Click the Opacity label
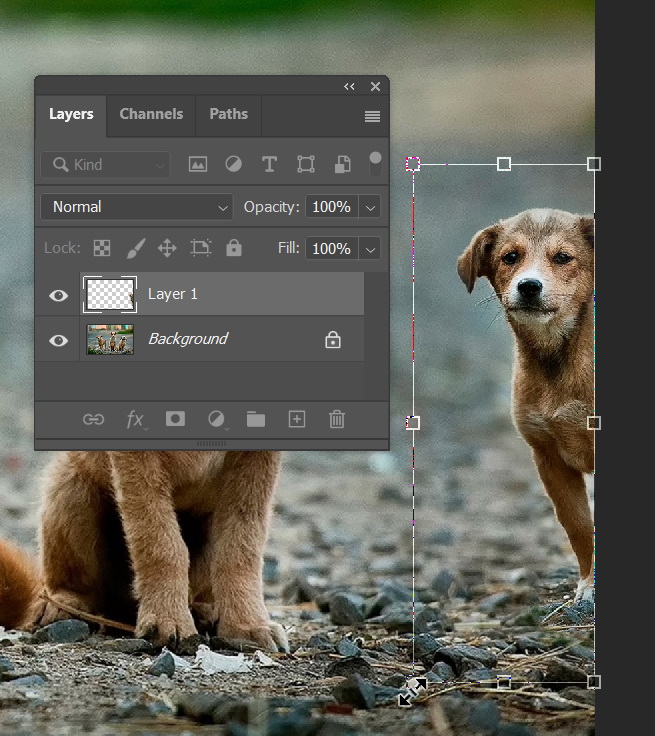The height and width of the screenshot is (736, 655). pyautogui.click(x=271, y=207)
